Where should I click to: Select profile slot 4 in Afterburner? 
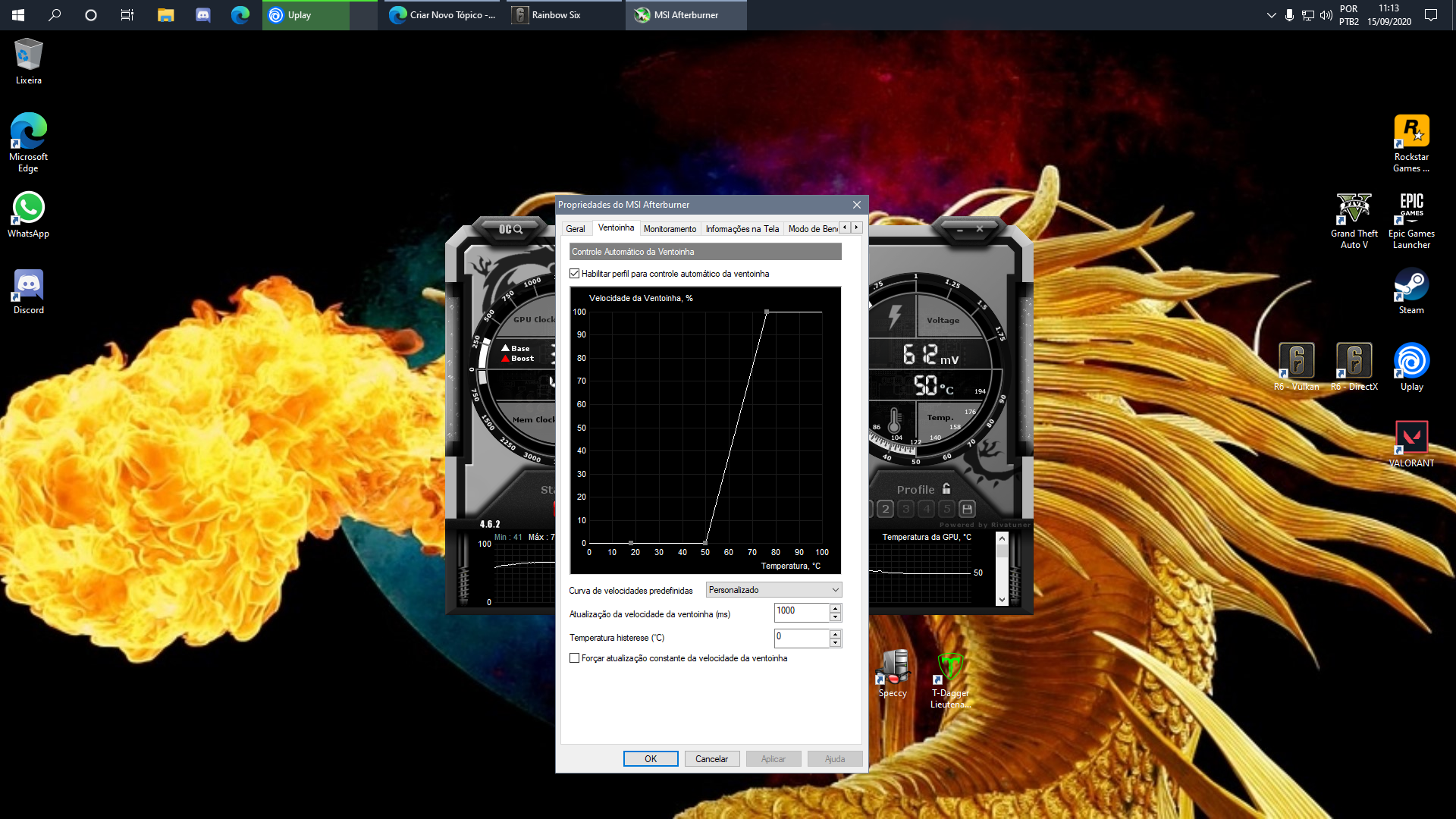click(x=927, y=509)
